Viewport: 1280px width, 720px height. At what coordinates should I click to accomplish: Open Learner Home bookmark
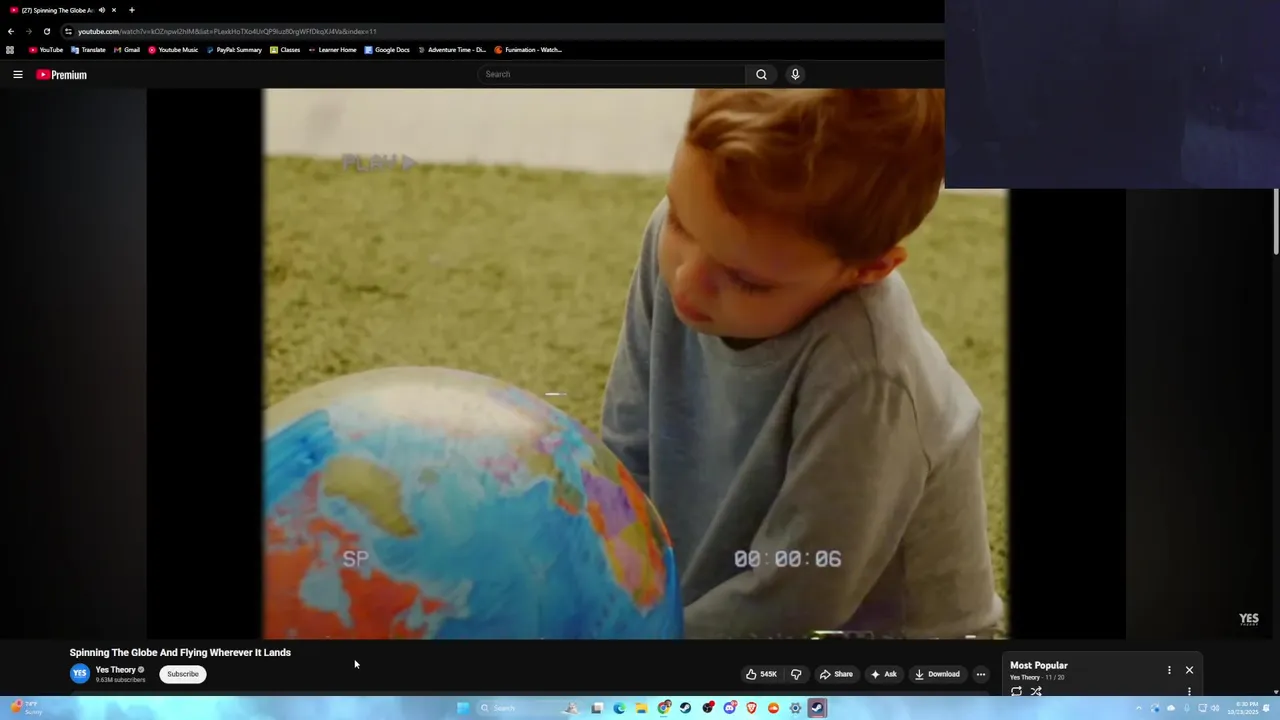332,50
